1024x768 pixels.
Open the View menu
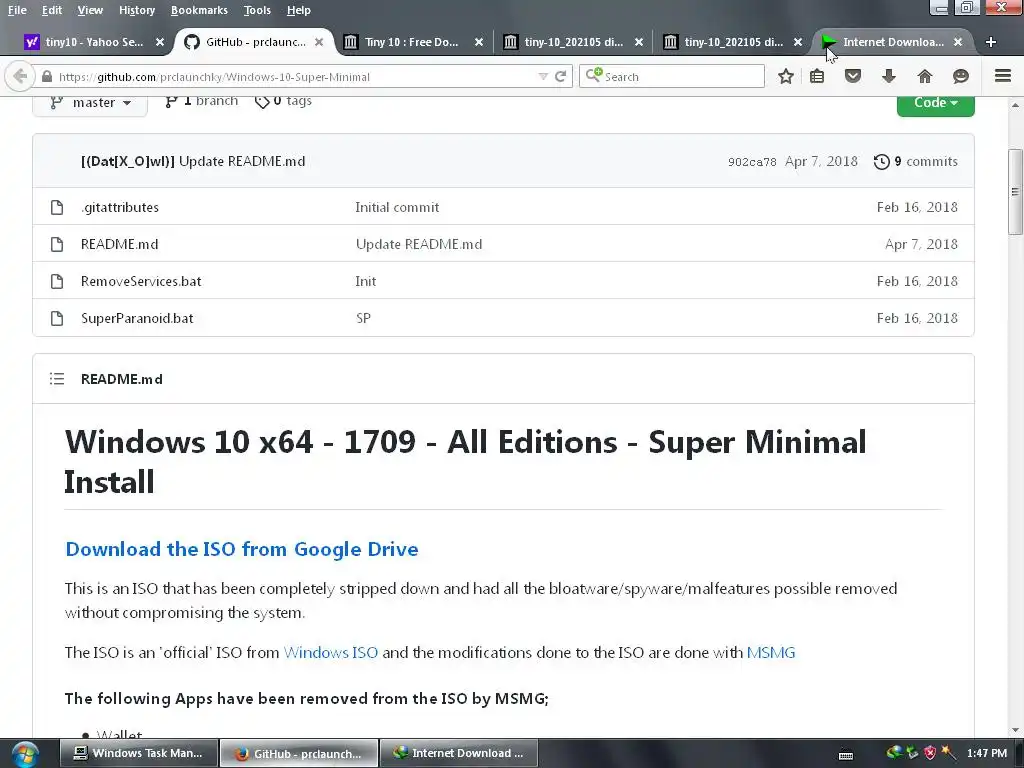90,10
